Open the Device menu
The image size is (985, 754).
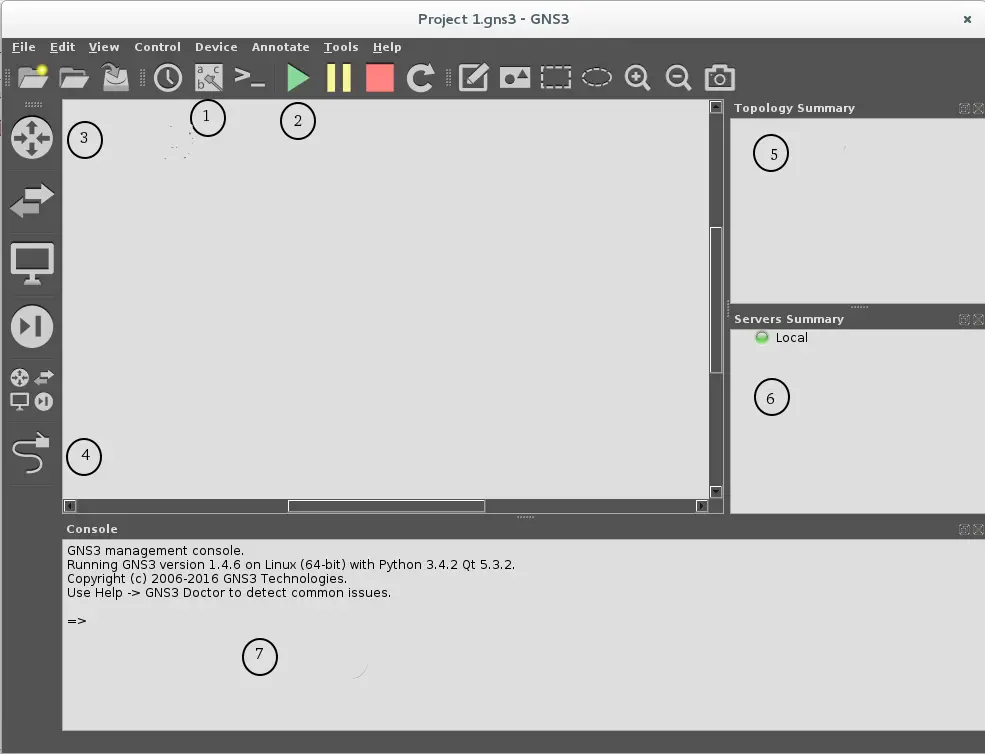point(216,47)
